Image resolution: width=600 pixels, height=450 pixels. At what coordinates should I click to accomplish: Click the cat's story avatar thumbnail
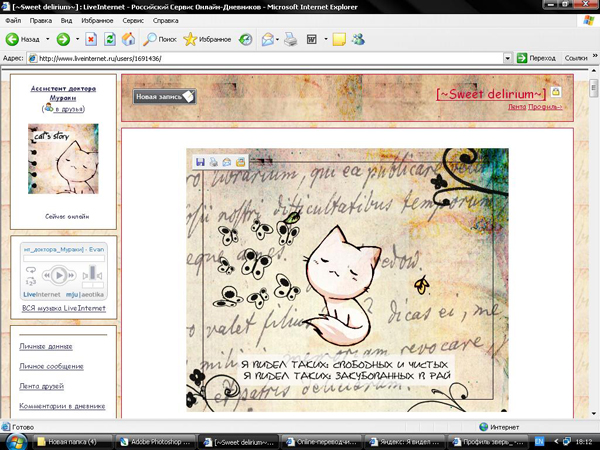point(63,158)
